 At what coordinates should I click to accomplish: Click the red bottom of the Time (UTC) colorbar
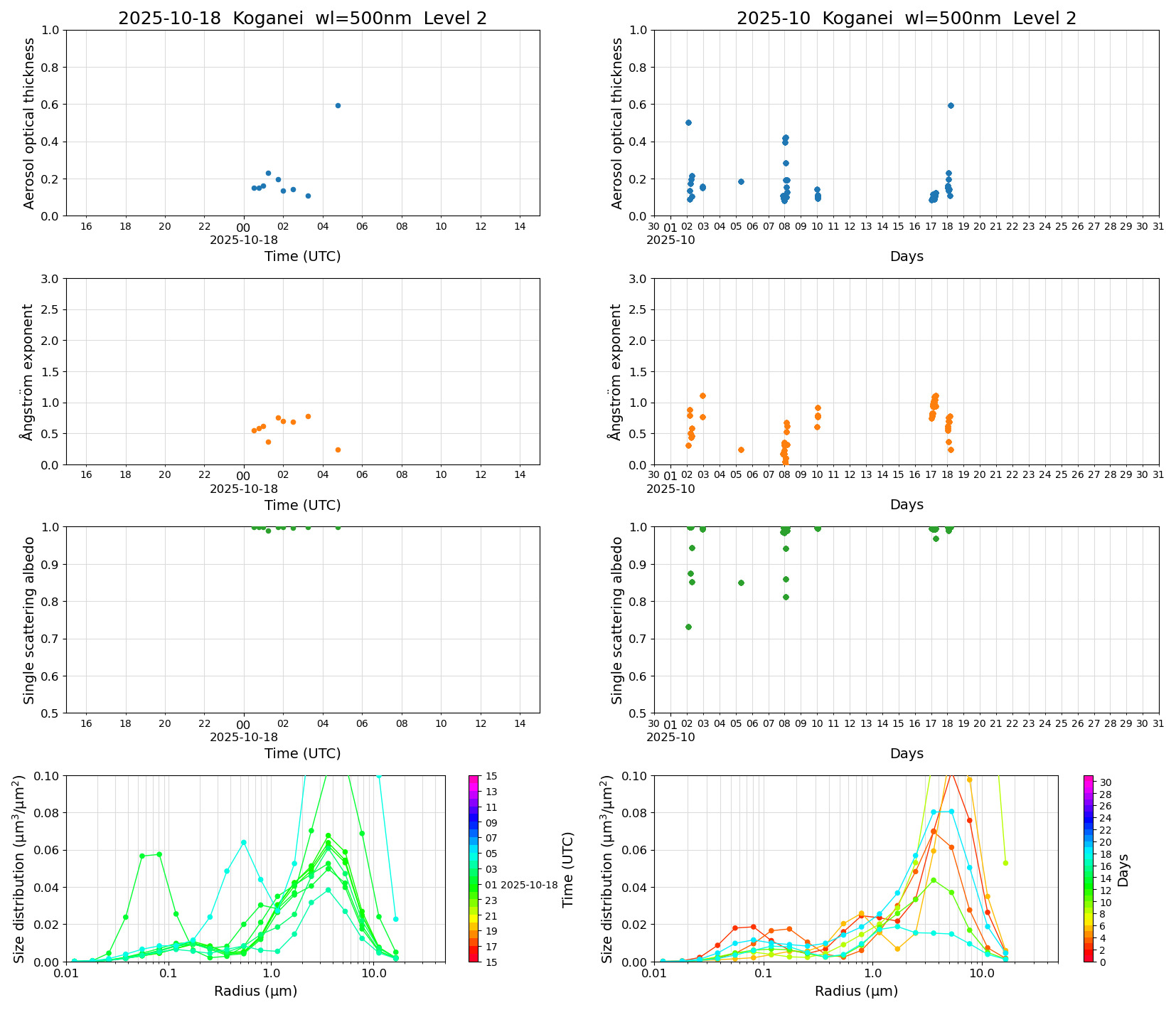tap(474, 957)
